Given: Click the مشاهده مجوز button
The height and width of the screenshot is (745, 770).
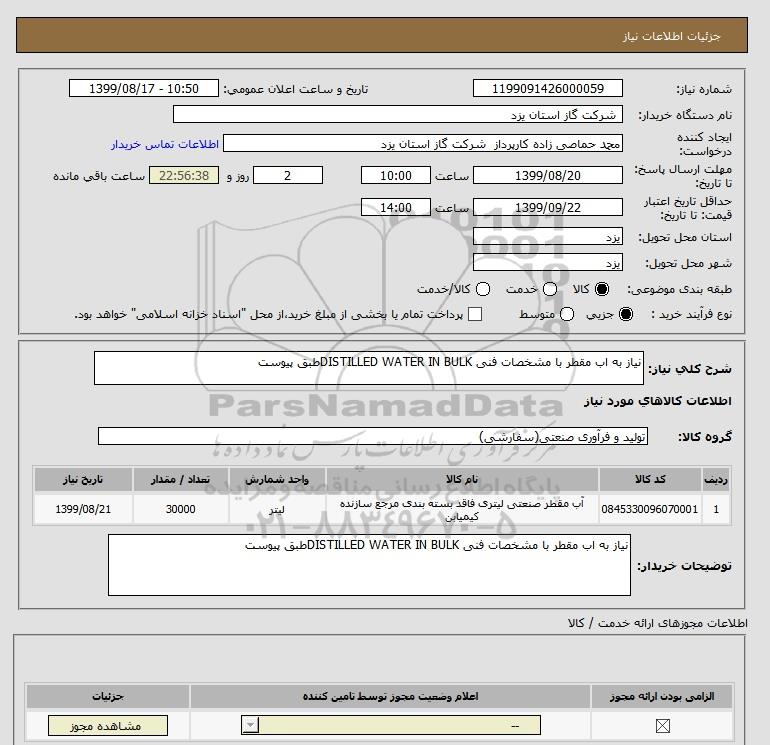Looking at the screenshot, I should (x=108, y=725).
